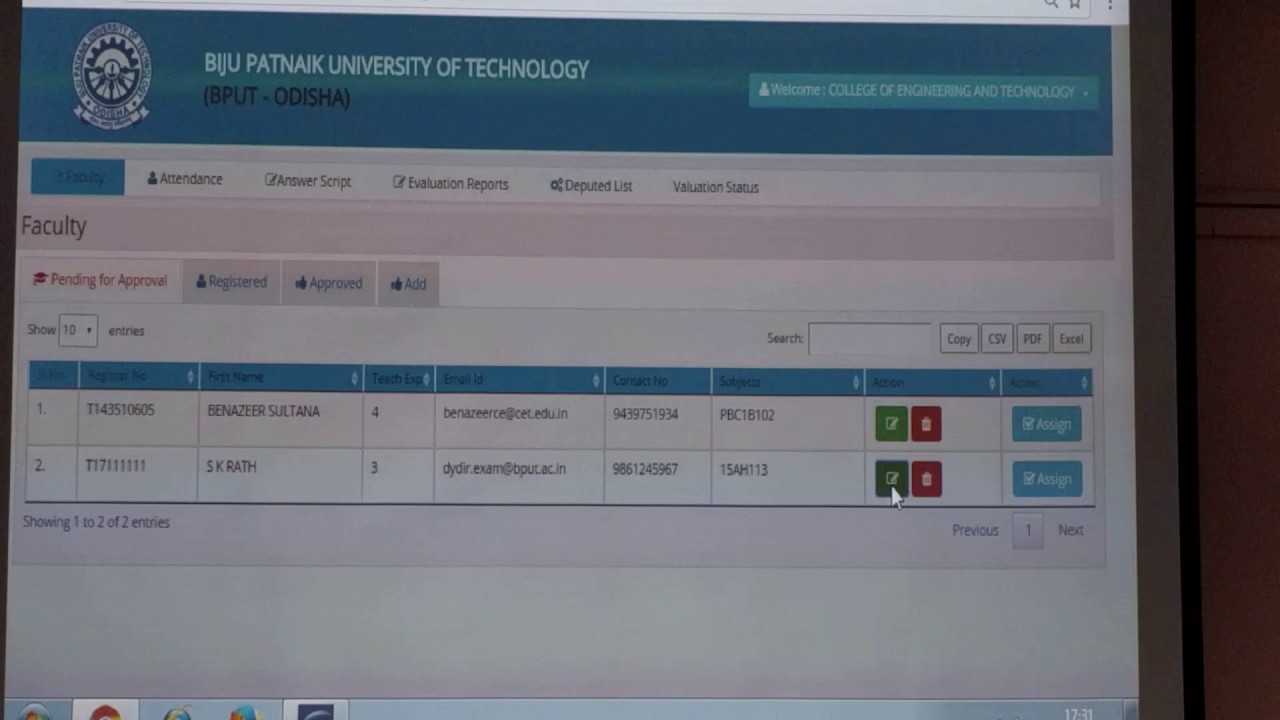Click delete icon for BENAZEER SULTANA row
The width and height of the screenshot is (1280, 720).
tap(926, 424)
